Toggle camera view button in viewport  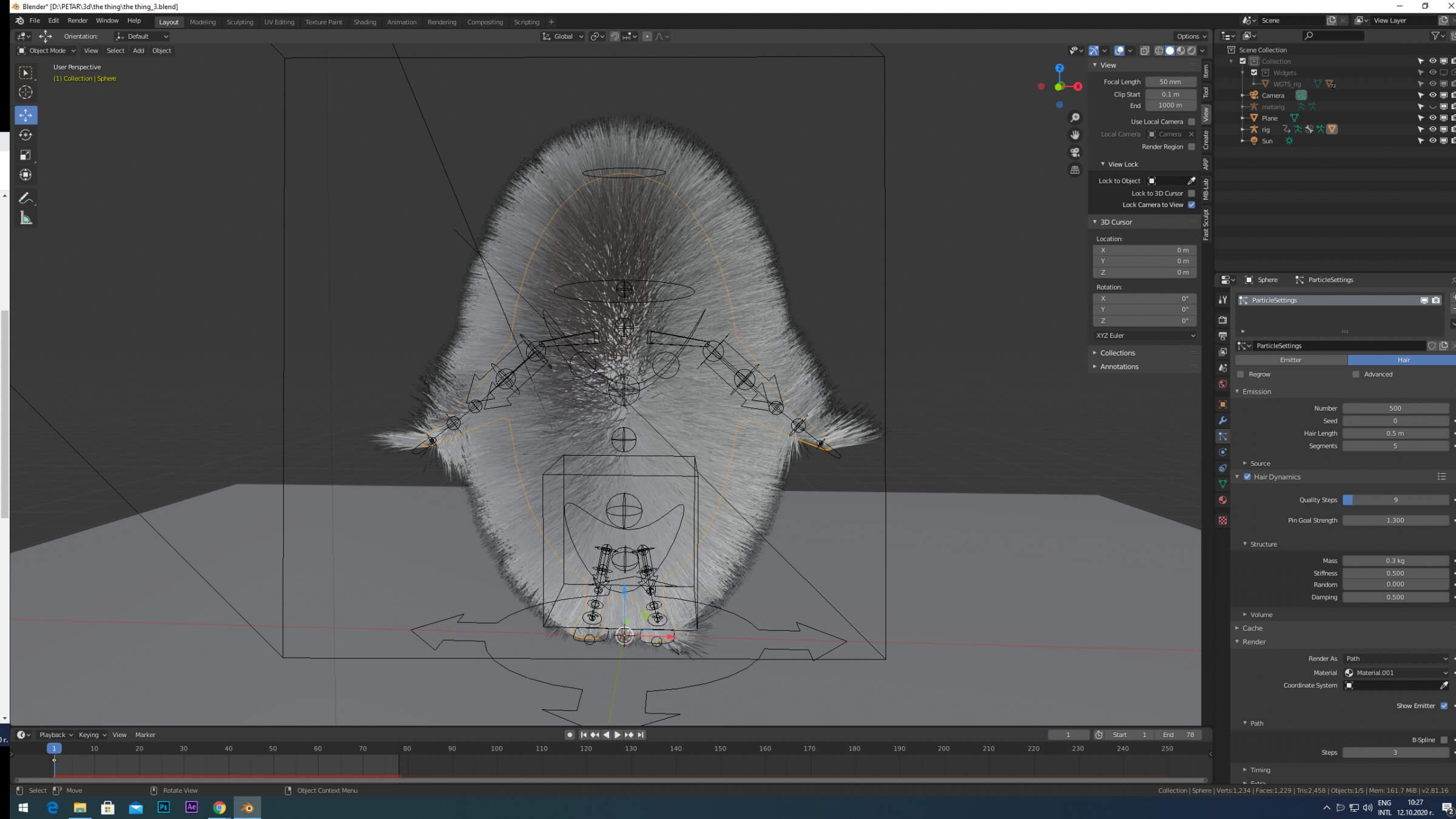pos(1075,152)
